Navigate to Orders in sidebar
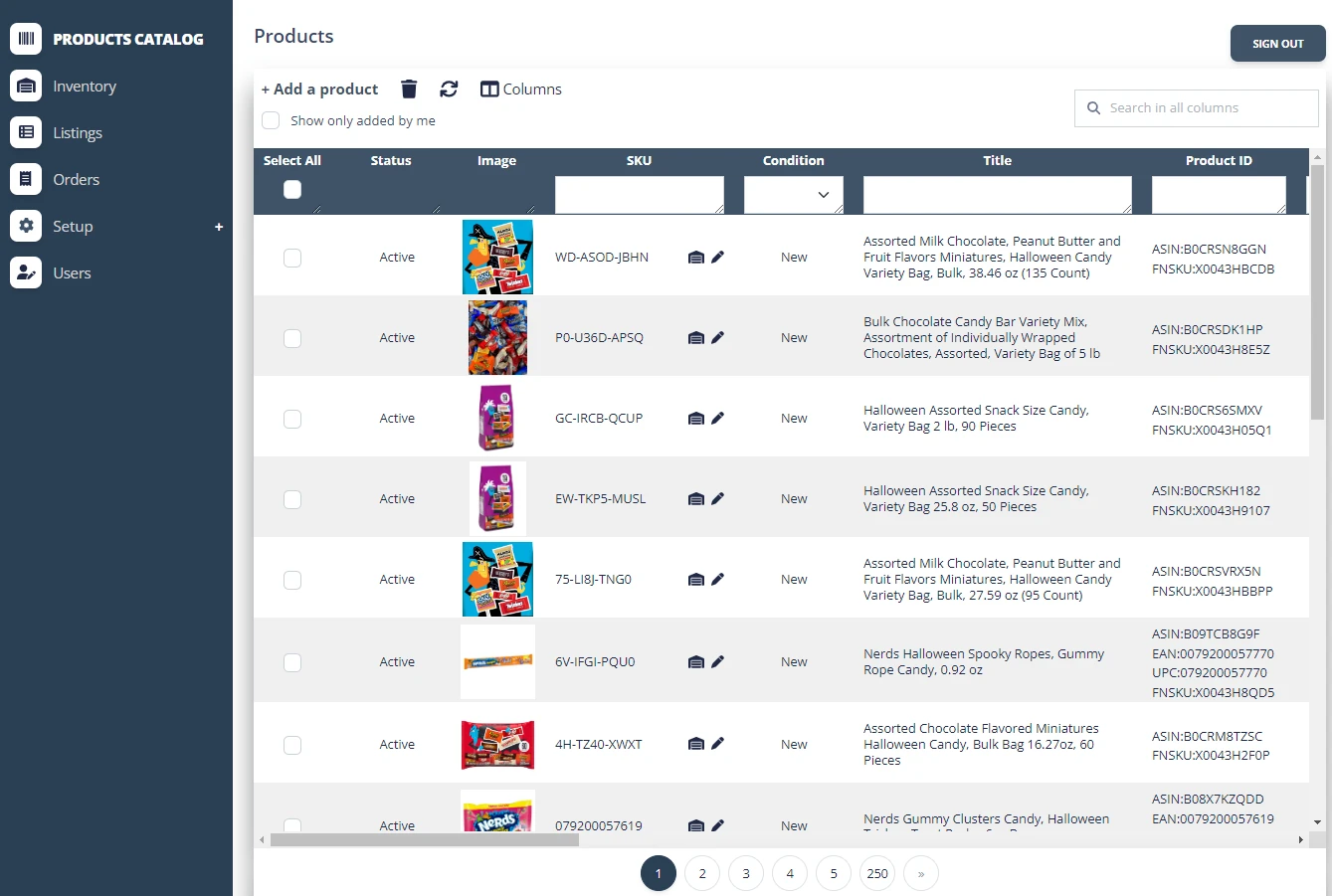This screenshot has height=896, width=1332. [76, 180]
